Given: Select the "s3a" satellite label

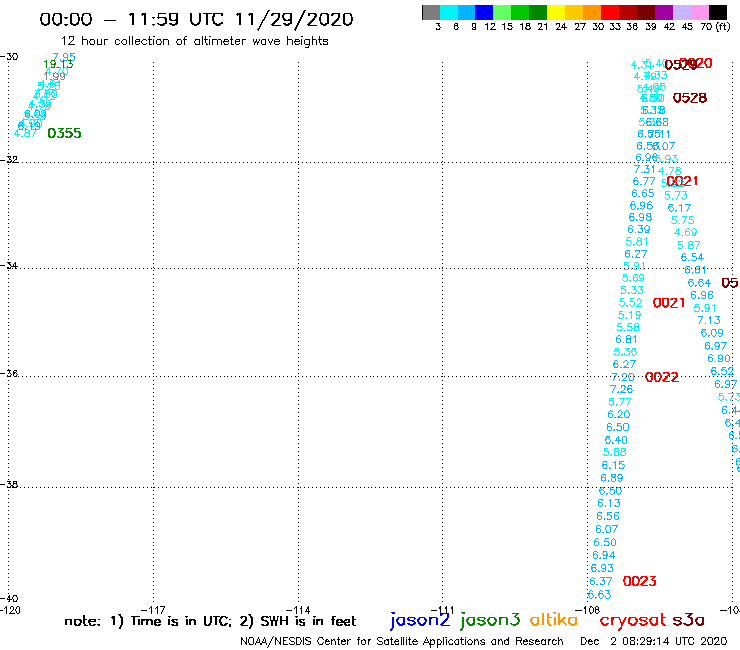Looking at the screenshot, I should pyautogui.click(x=689, y=620).
